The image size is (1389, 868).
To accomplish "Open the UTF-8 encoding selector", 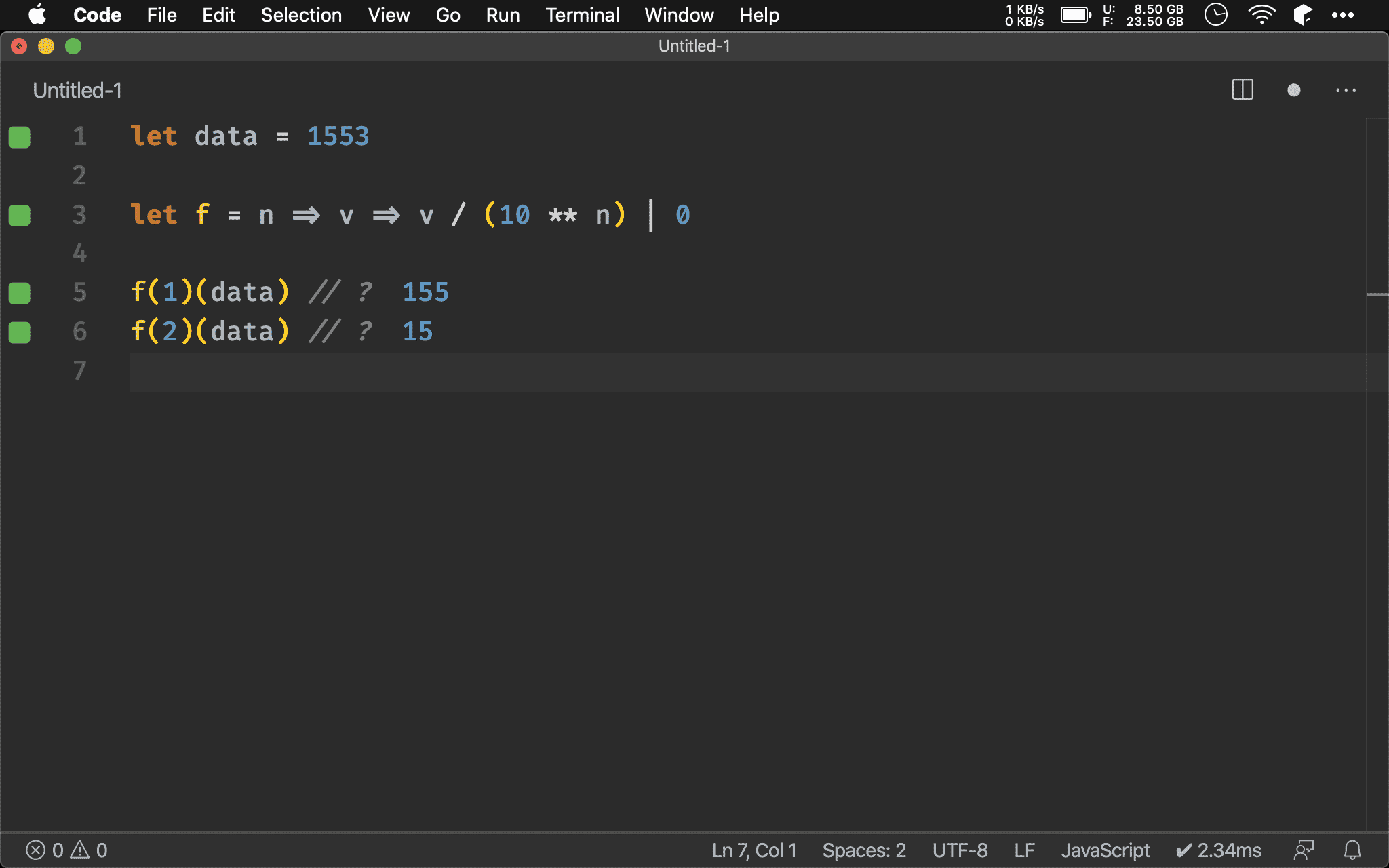I will pos(960,850).
